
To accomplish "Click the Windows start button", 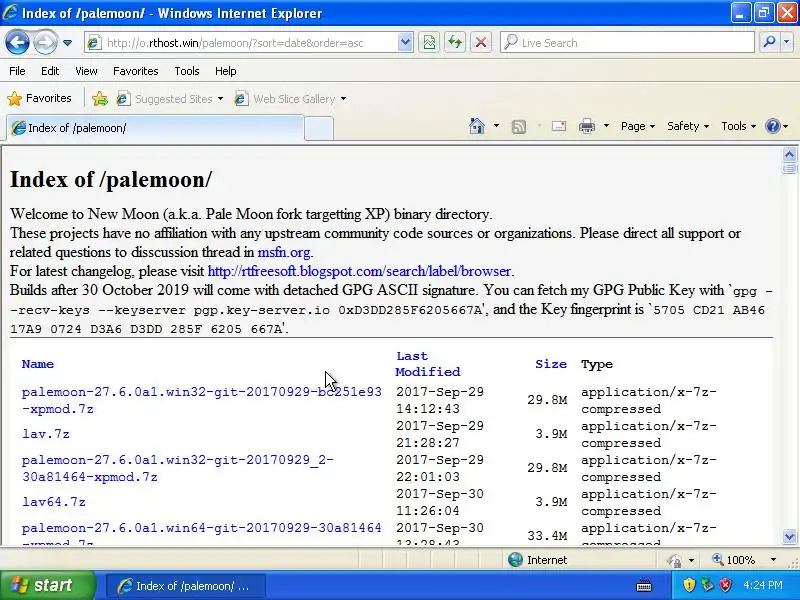I will 48,585.
